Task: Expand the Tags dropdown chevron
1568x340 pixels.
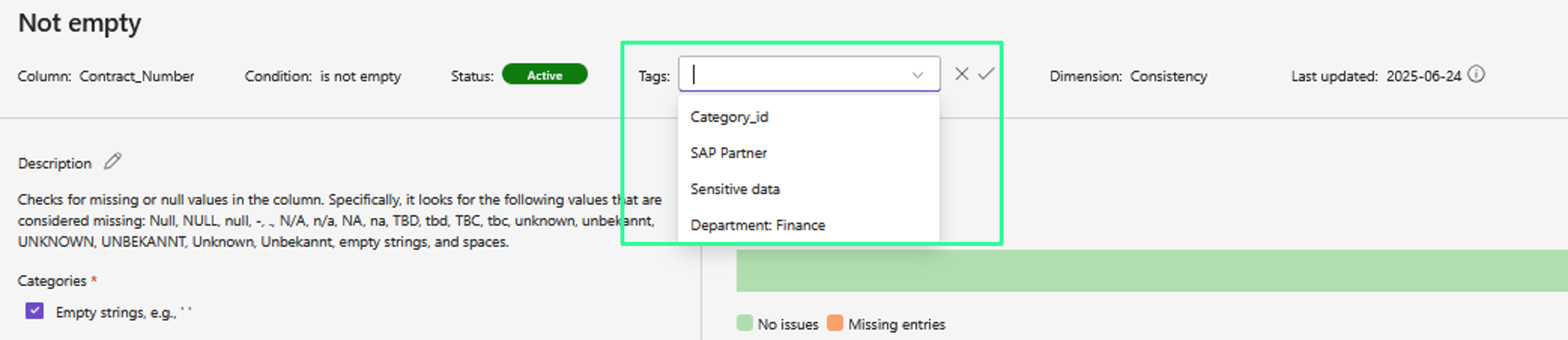Action: 917,75
